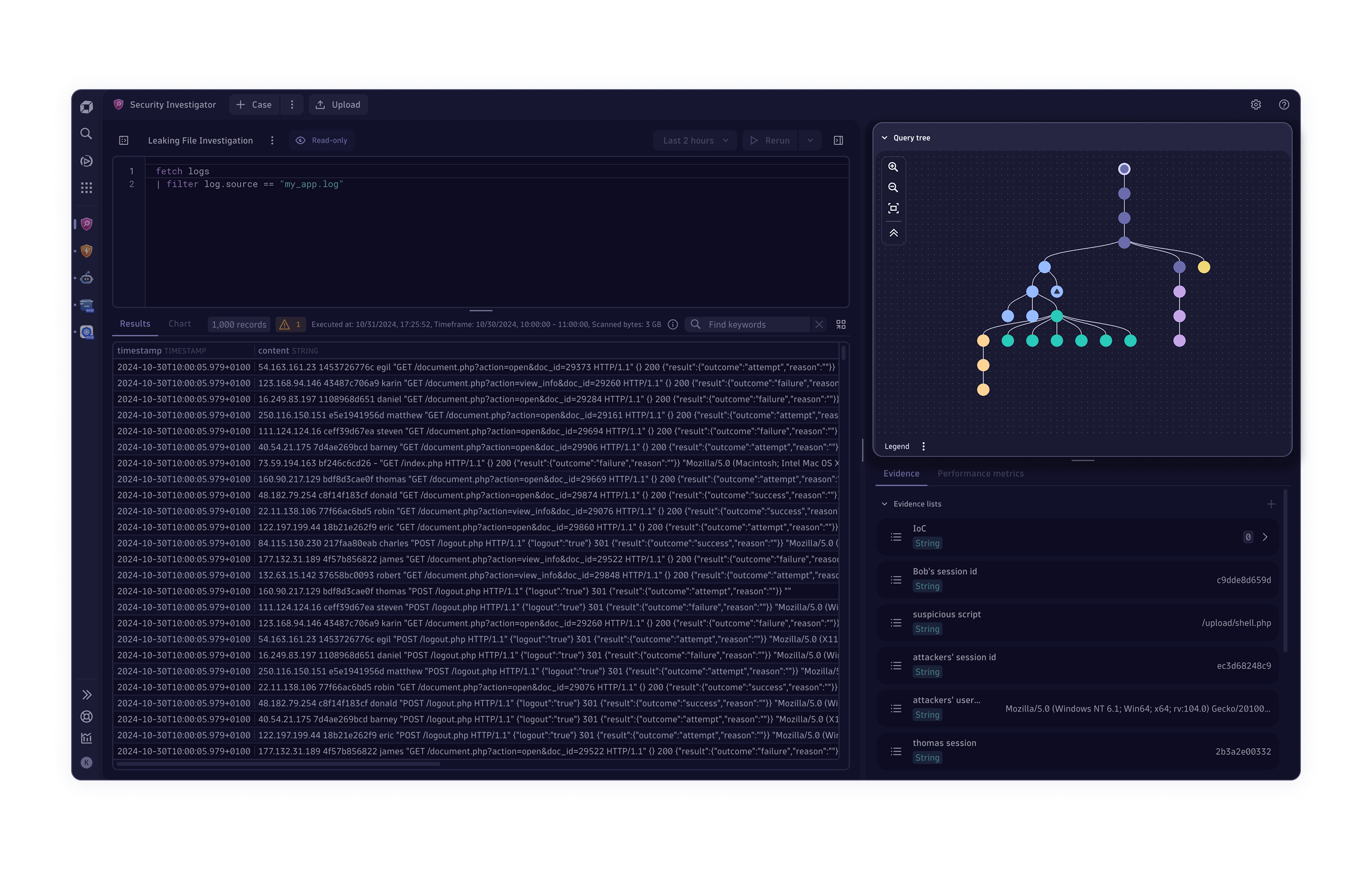Click the Upload button
Screen dimensions: 1372x870
pos(338,105)
